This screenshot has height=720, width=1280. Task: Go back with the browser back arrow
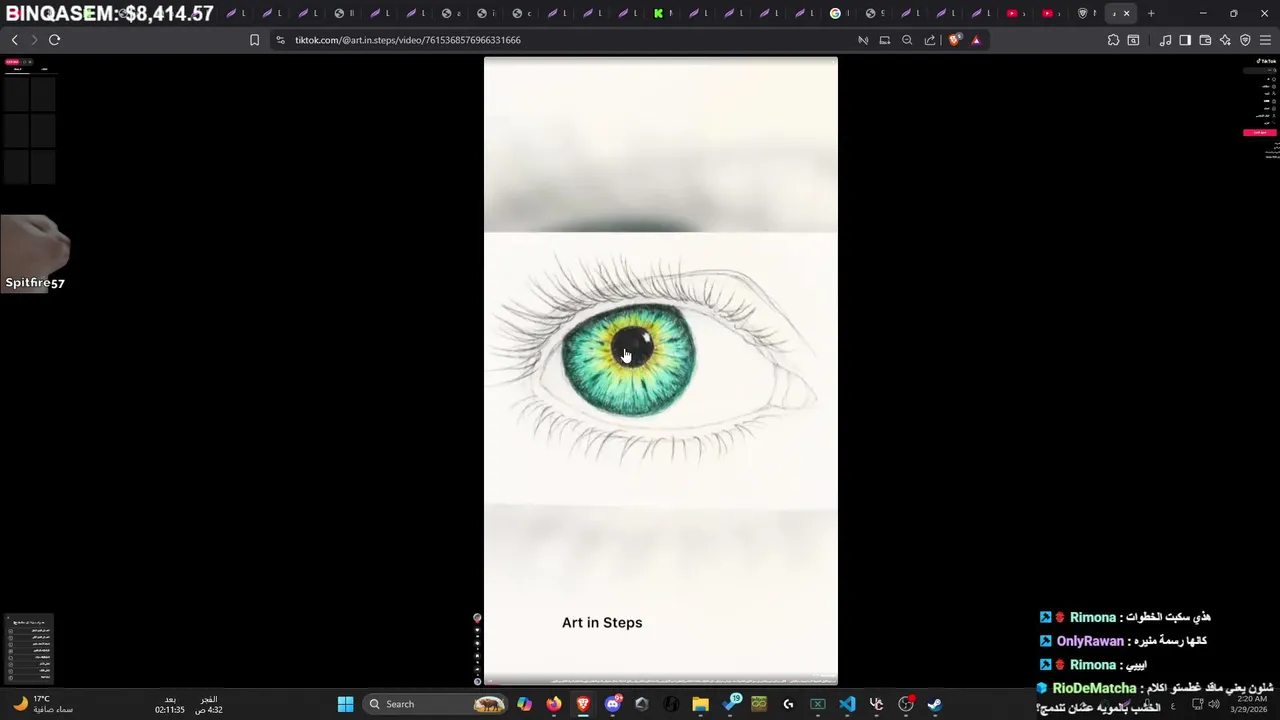coord(14,40)
